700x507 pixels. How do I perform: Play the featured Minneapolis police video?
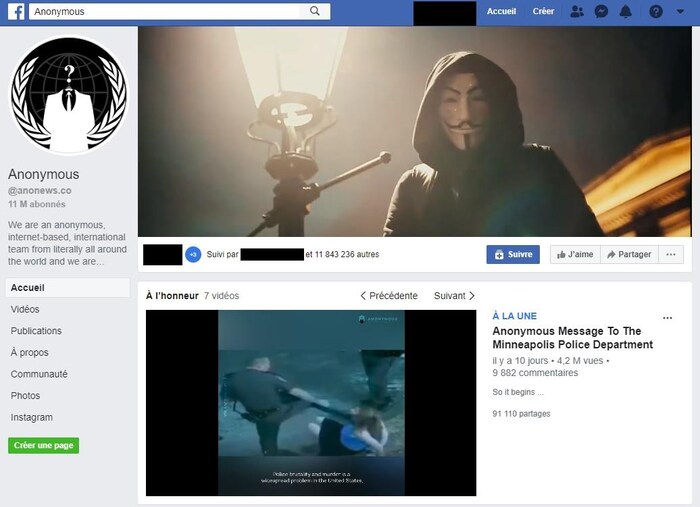[x=311, y=403]
